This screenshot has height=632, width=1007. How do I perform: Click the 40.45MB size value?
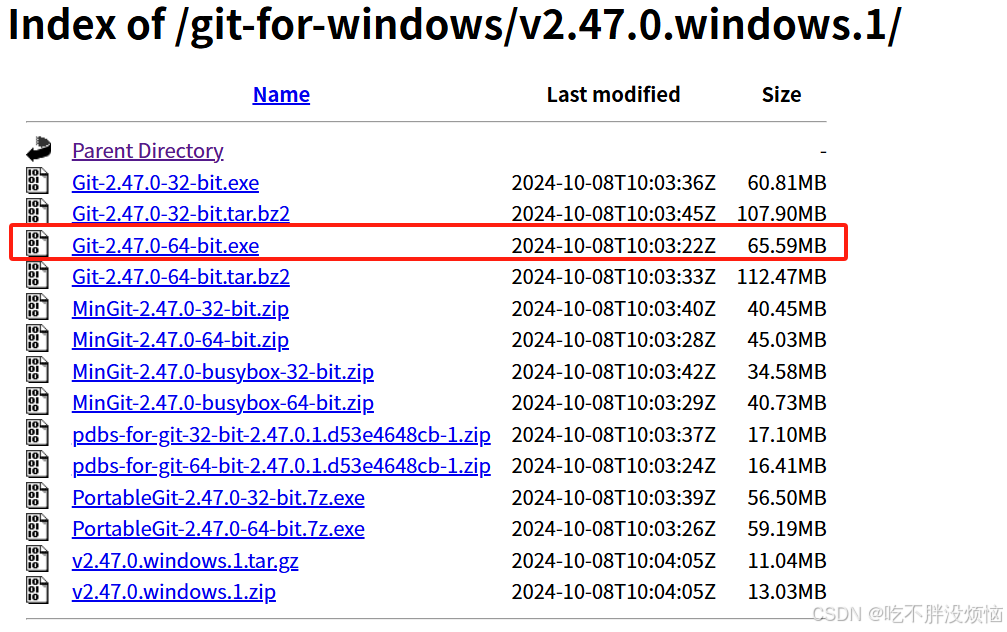click(787, 309)
